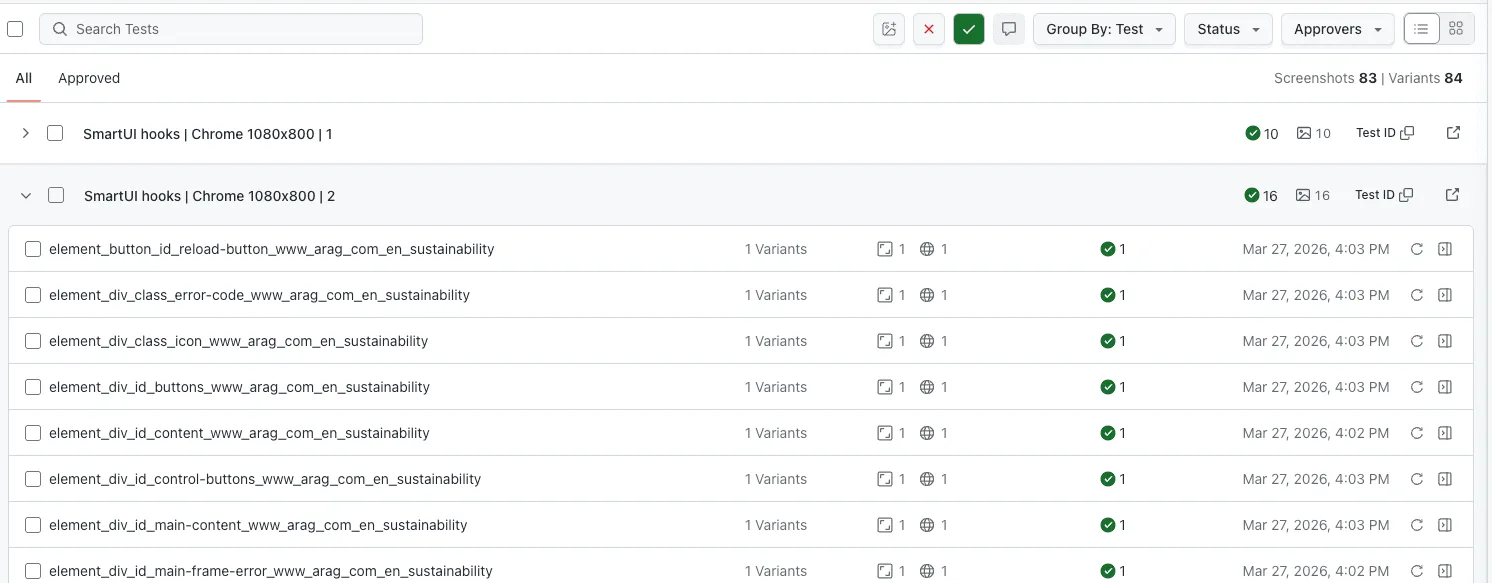Refresh the element_div_class_error-code row
Screen dimensions: 1492x583
(x=1417, y=295)
